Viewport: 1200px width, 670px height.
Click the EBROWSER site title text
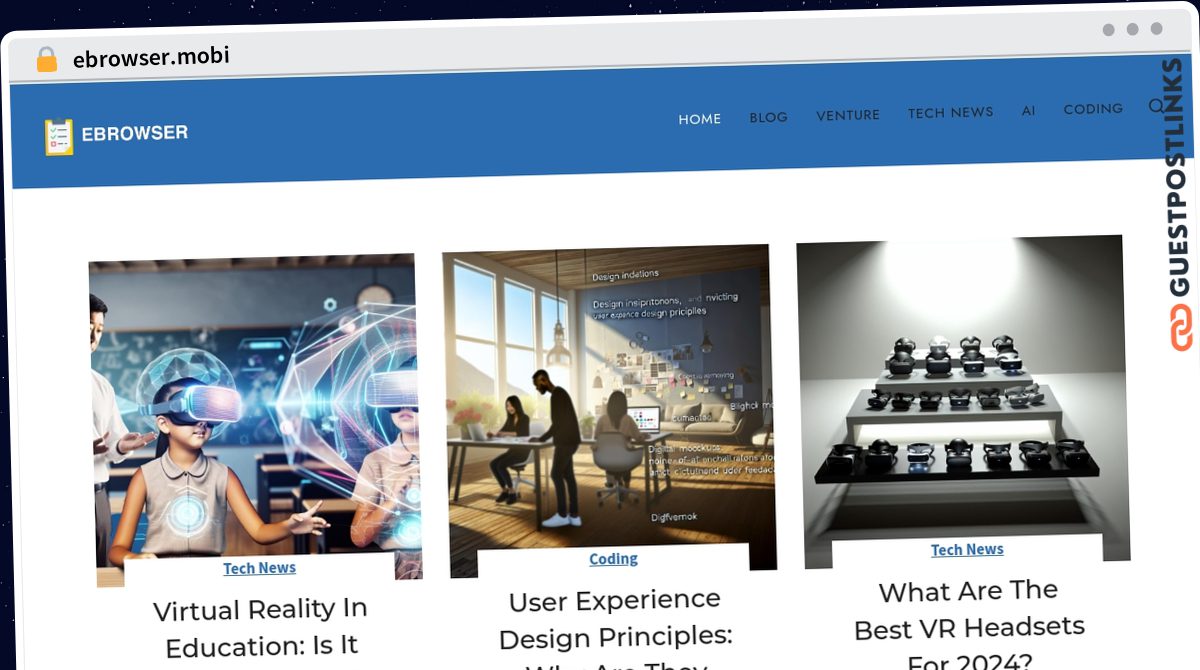pyautogui.click(x=135, y=133)
